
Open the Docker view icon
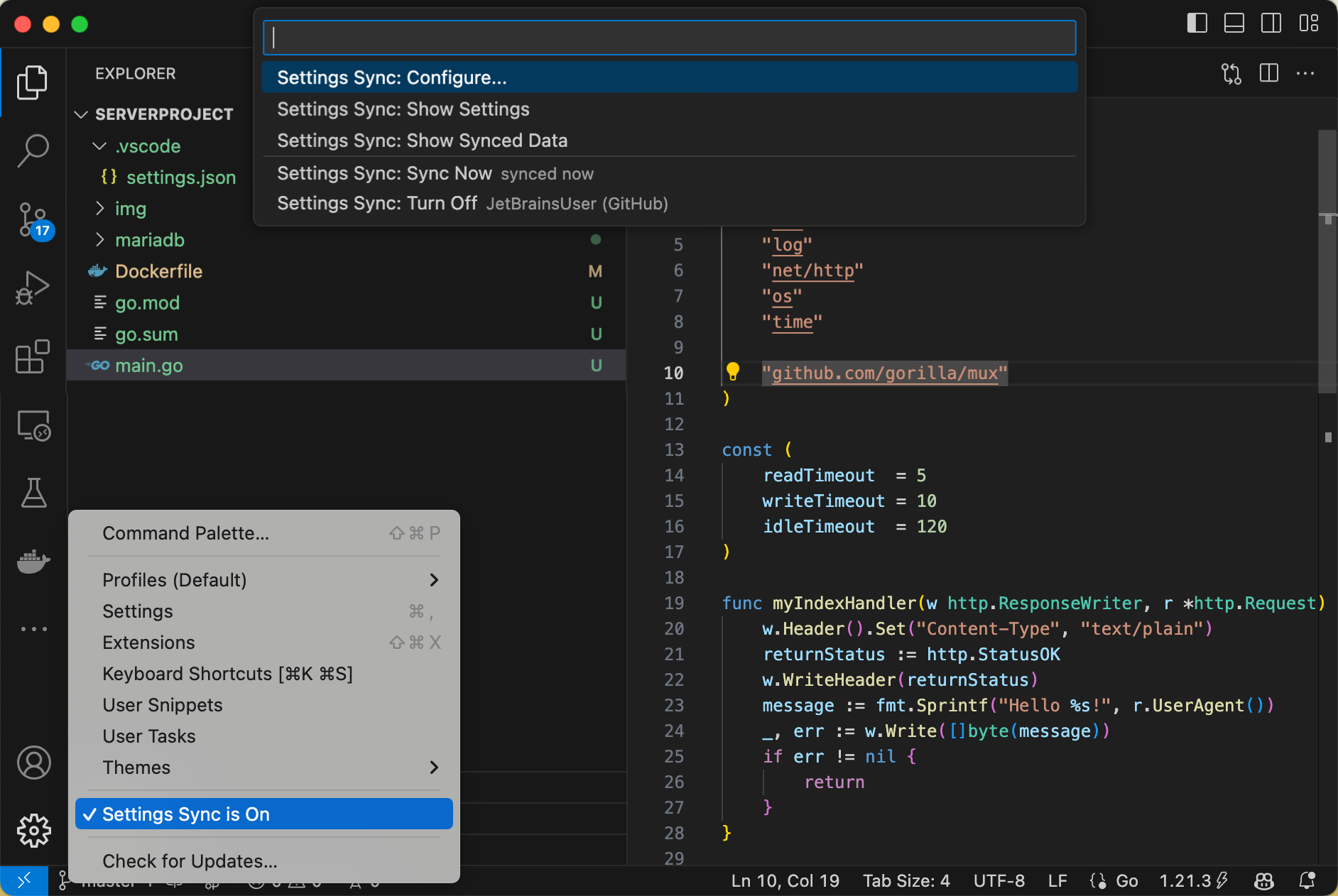point(33,561)
